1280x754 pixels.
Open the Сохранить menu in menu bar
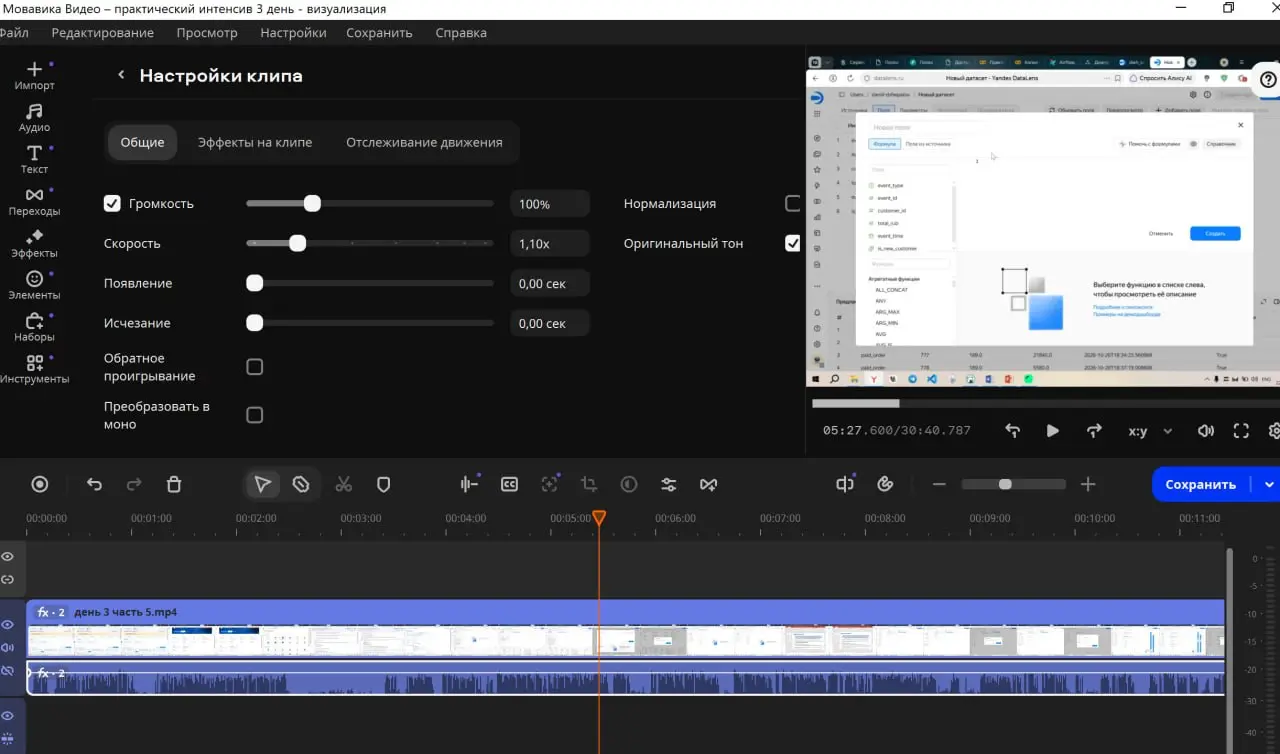tap(379, 33)
